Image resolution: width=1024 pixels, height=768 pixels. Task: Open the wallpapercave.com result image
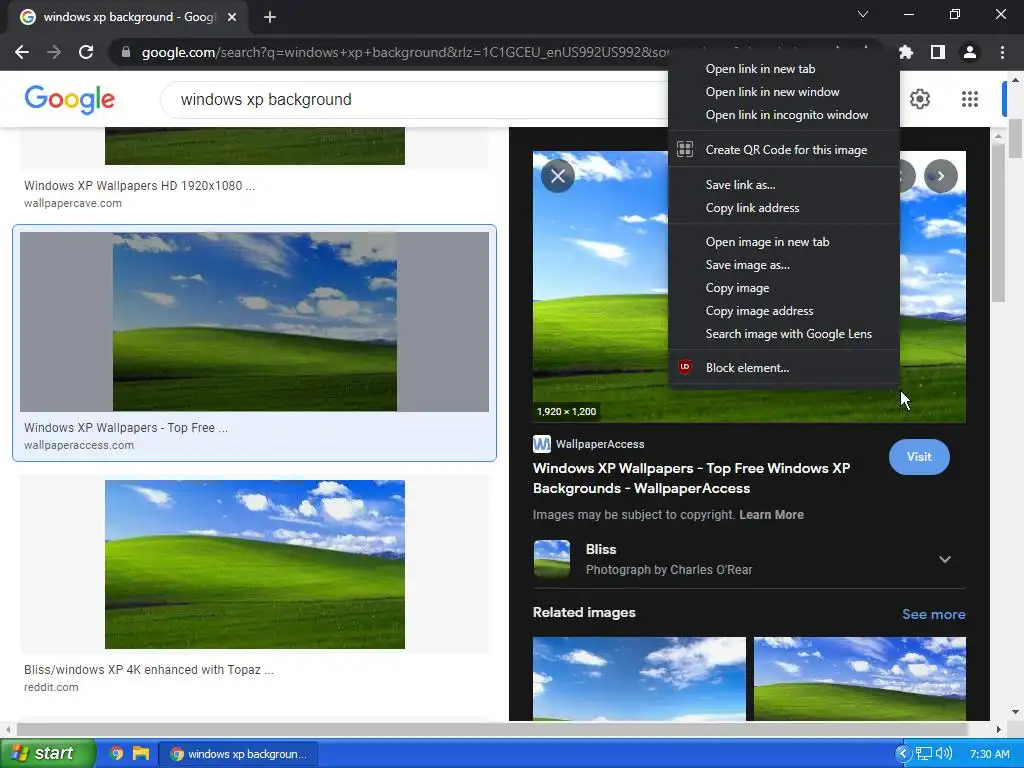pyautogui.click(x=255, y=146)
